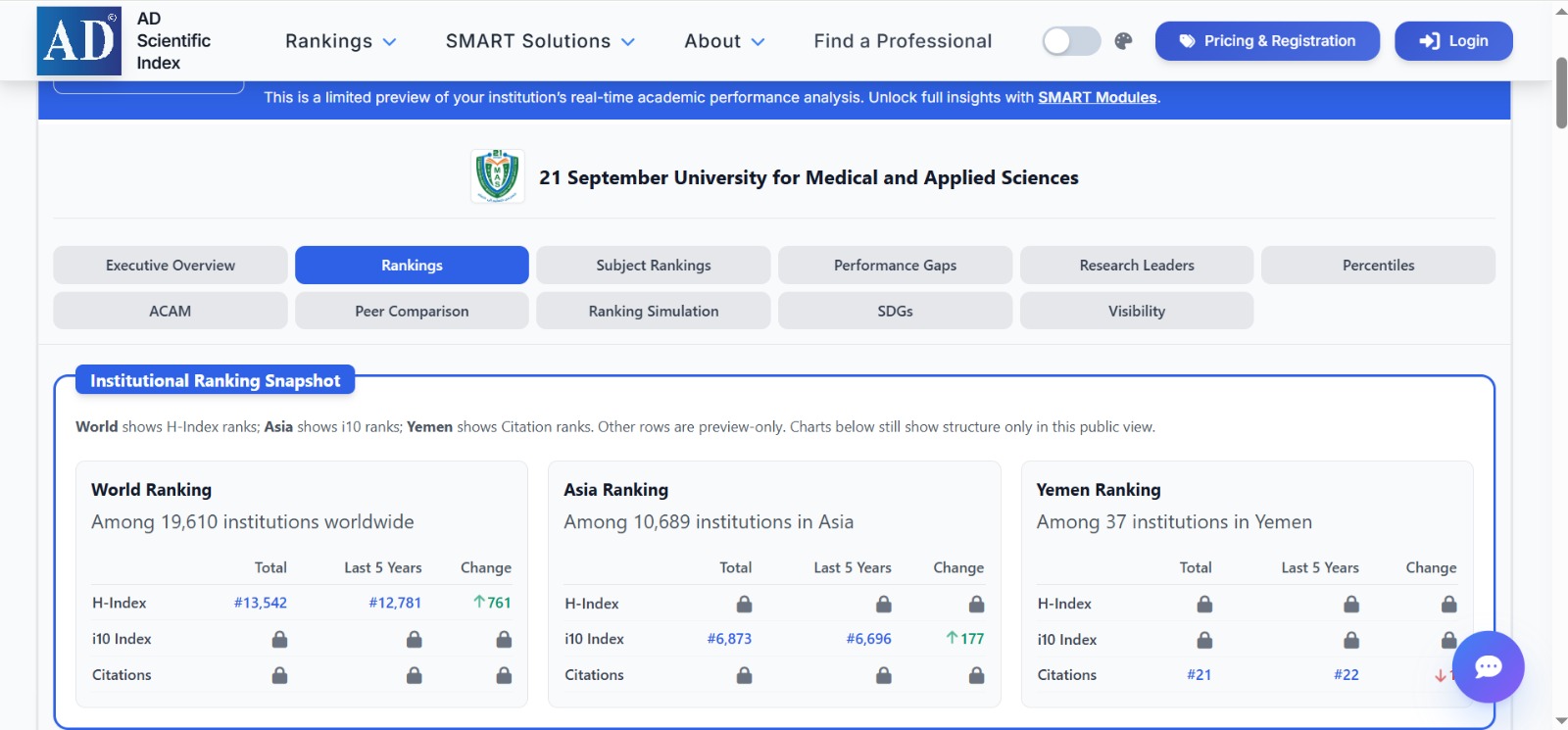Click the lock in Yemen i10 Index Last 5 Years
The height and width of the screenshot is (730, 1568).
click(1351, 640)
